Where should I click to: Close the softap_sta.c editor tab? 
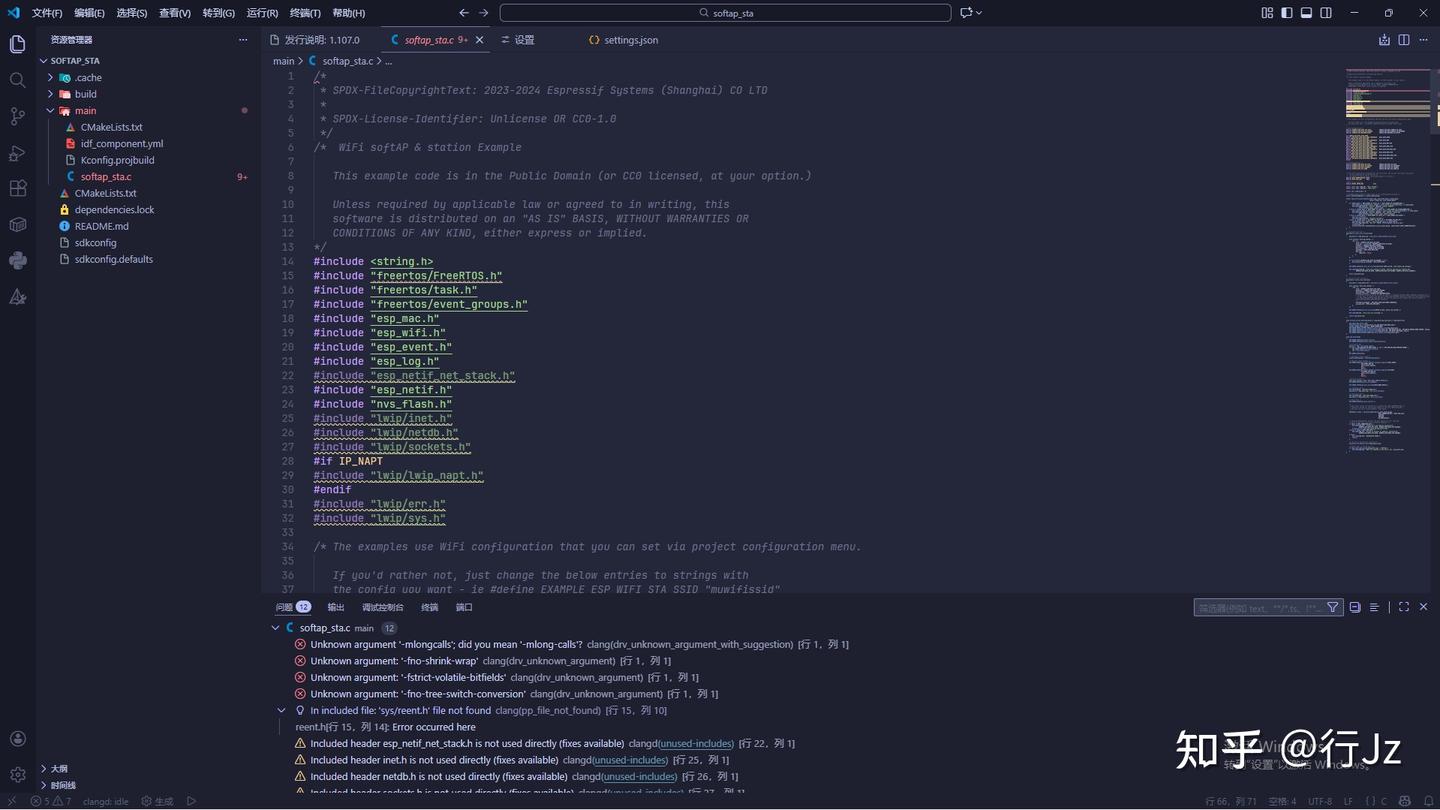(479, 40)
